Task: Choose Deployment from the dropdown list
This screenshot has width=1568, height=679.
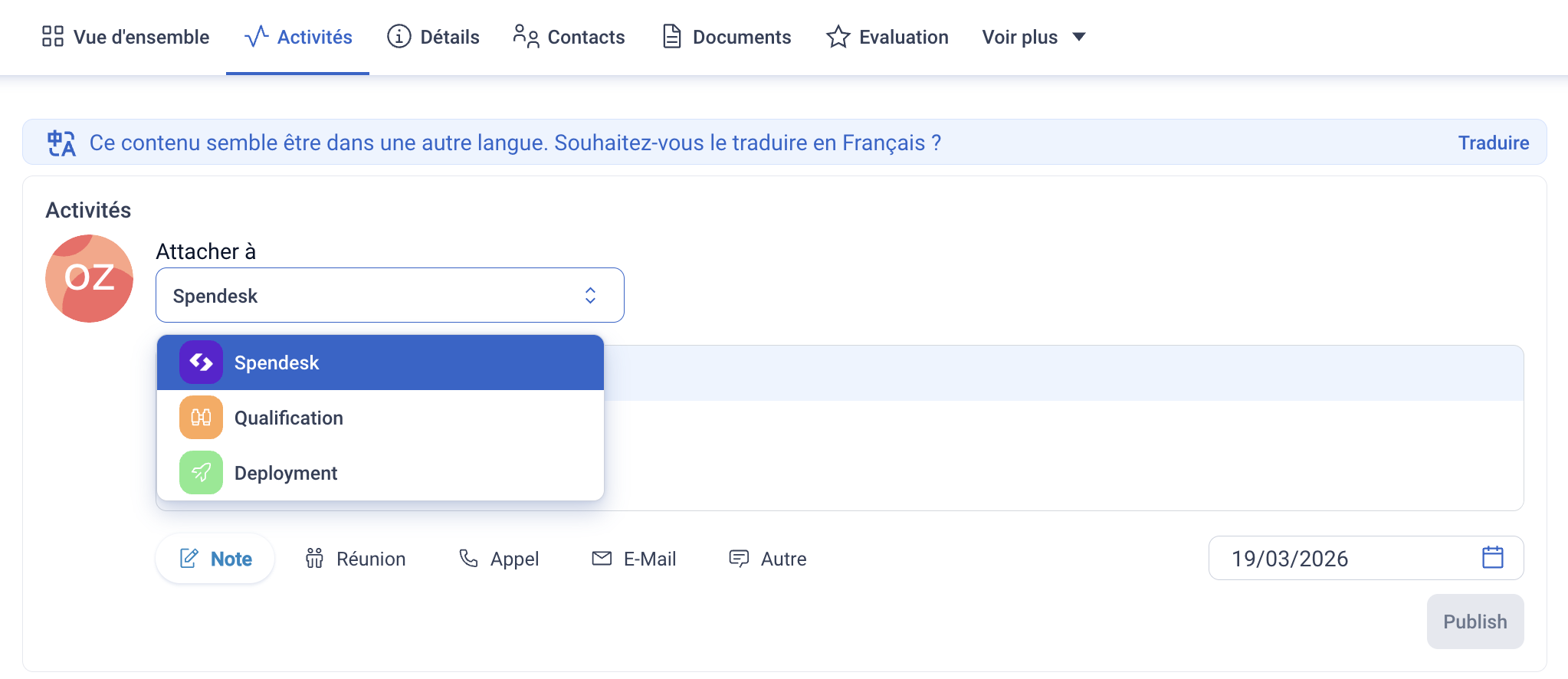Action: [380, 473]
